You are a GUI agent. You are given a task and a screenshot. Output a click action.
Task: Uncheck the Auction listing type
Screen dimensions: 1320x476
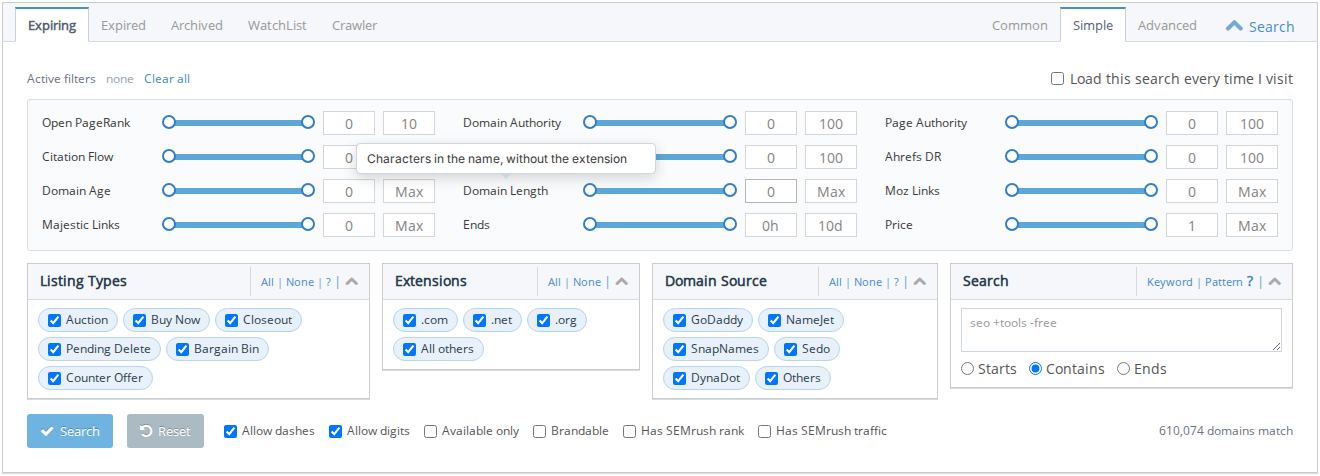(x=55, y=320)
